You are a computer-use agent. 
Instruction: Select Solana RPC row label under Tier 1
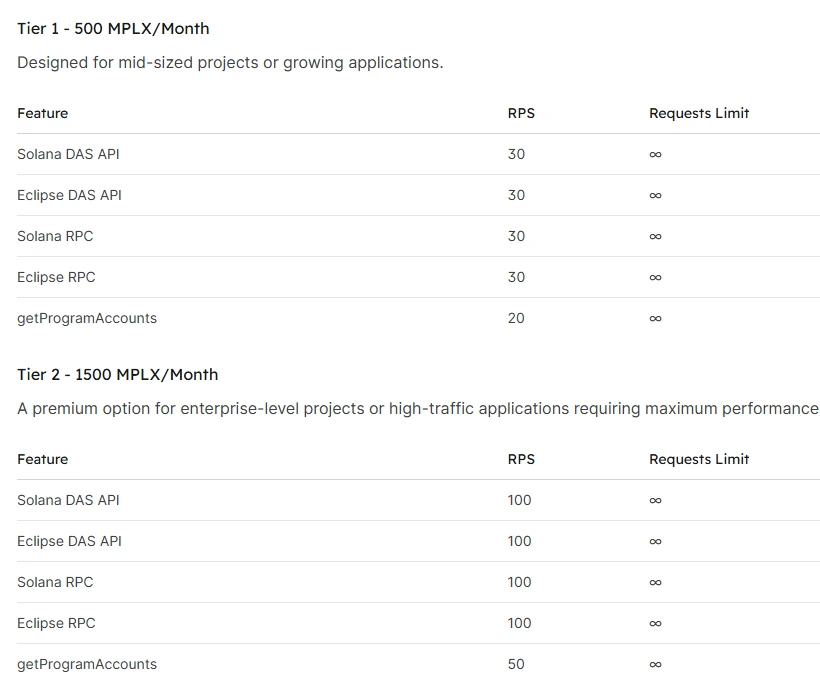tap(55, 236)
